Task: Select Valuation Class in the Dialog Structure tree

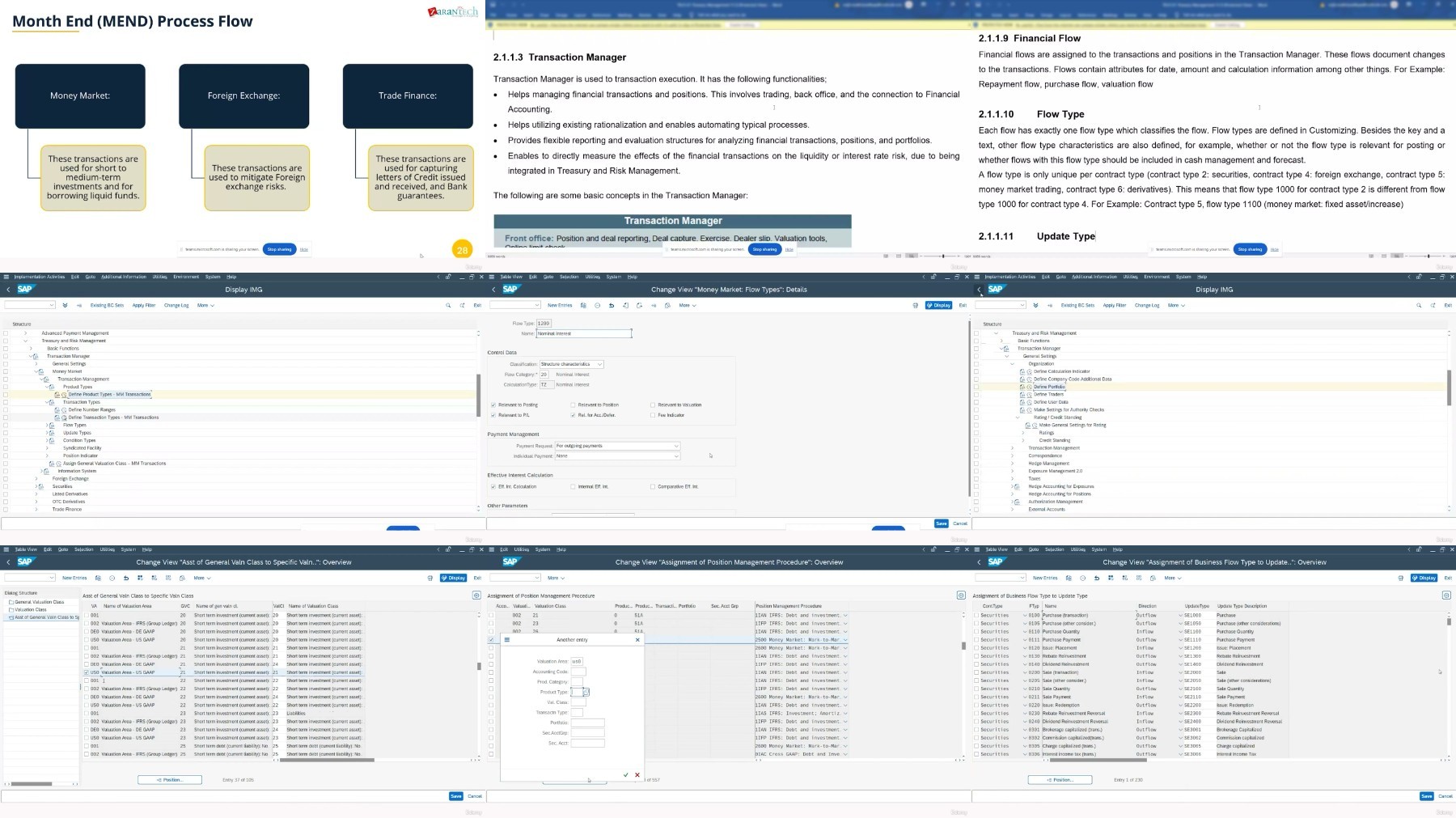Action: (31, 609)
